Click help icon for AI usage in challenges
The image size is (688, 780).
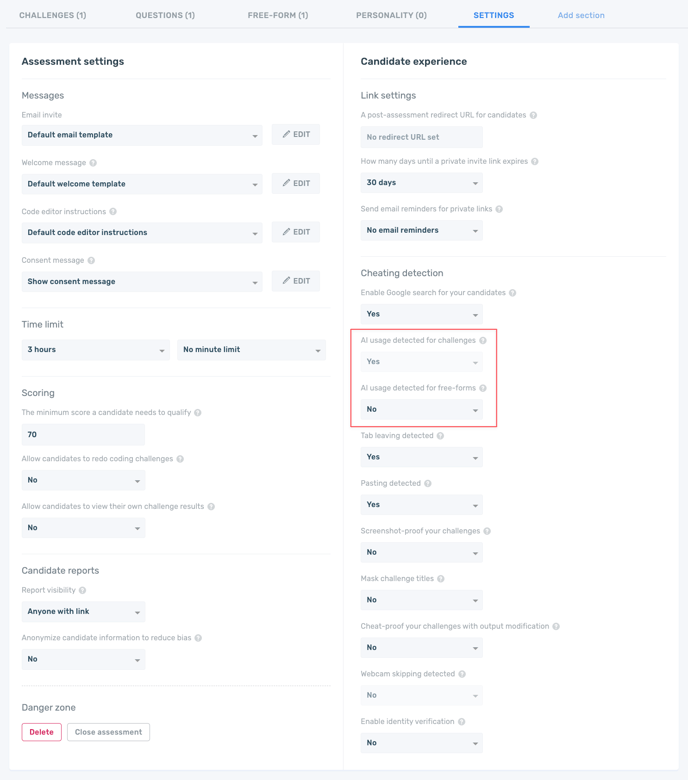483,341
